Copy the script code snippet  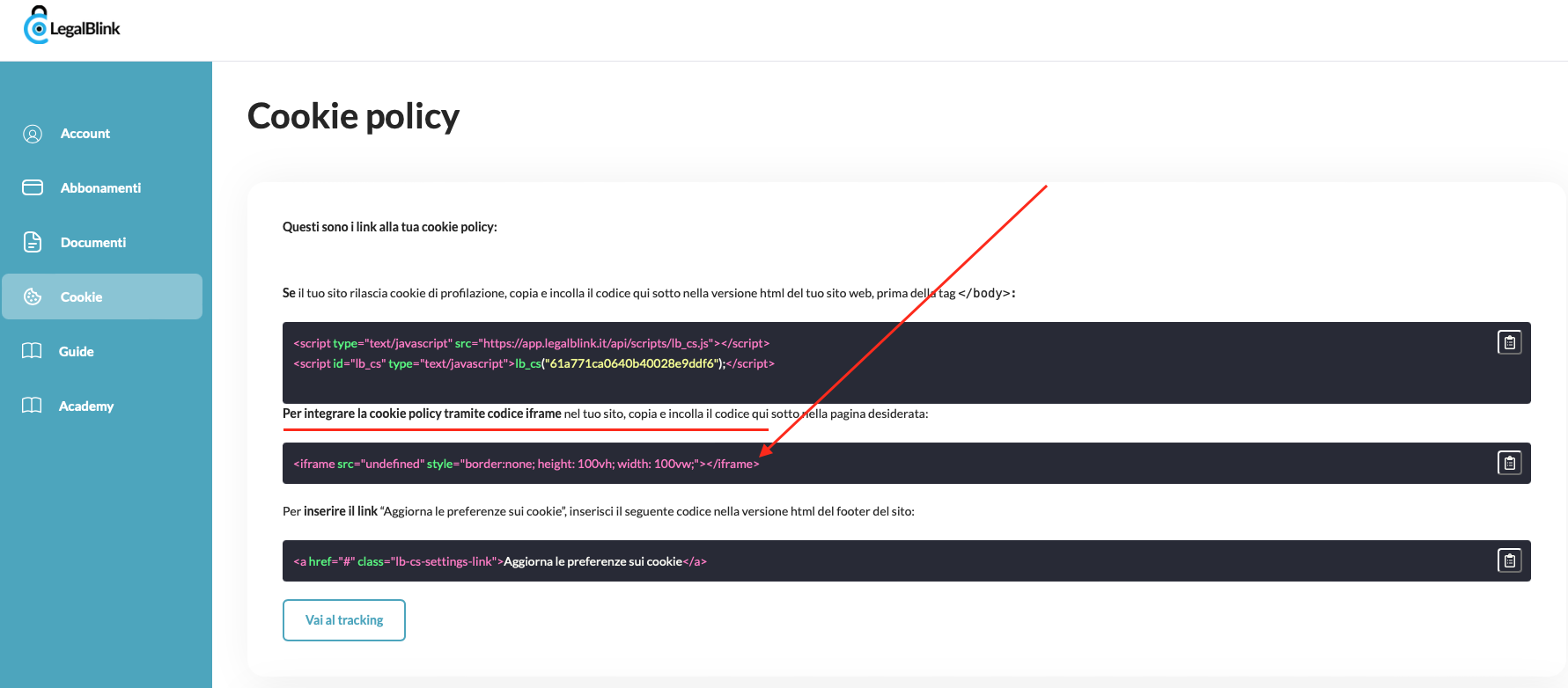click(x=1510, y=342)
